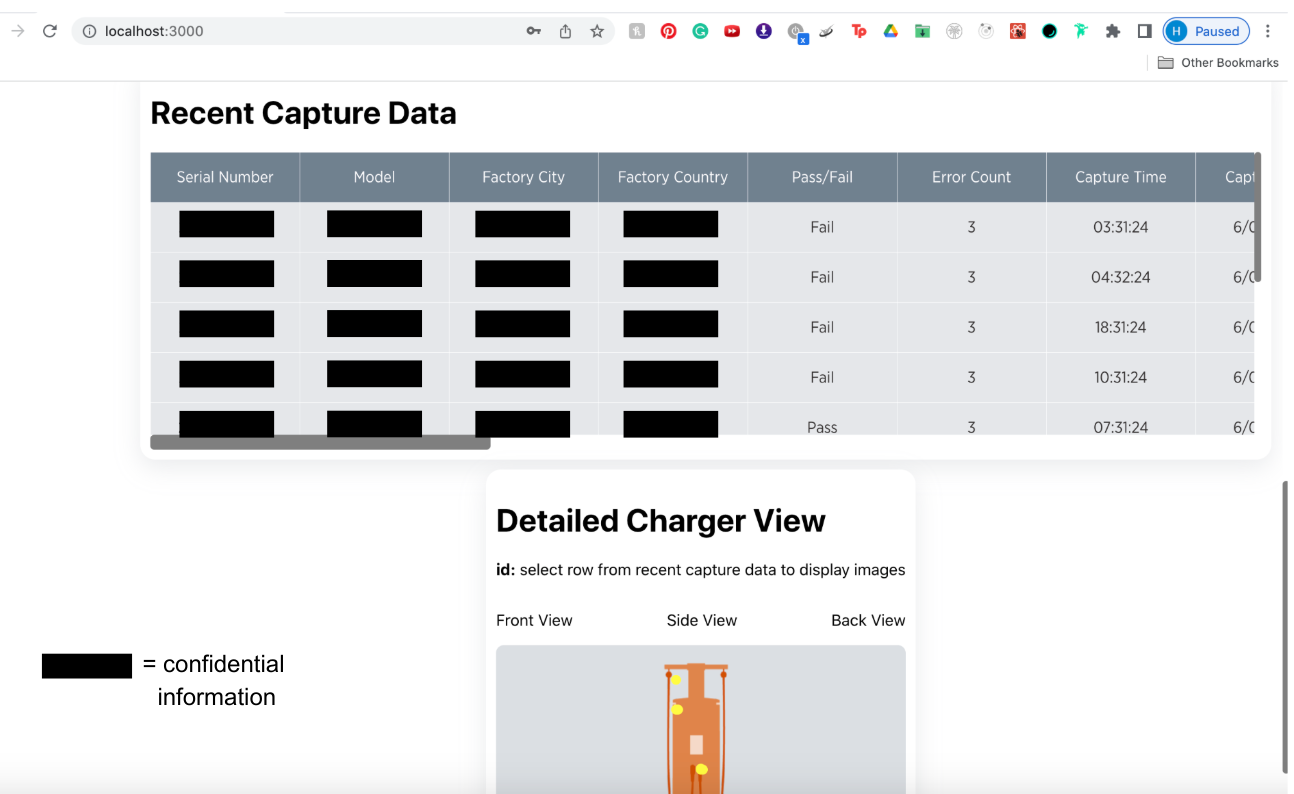This screenshot has width=1294, height=794.
Task: Click the red YouTube-style extension icon
Action: click(732, 31)
